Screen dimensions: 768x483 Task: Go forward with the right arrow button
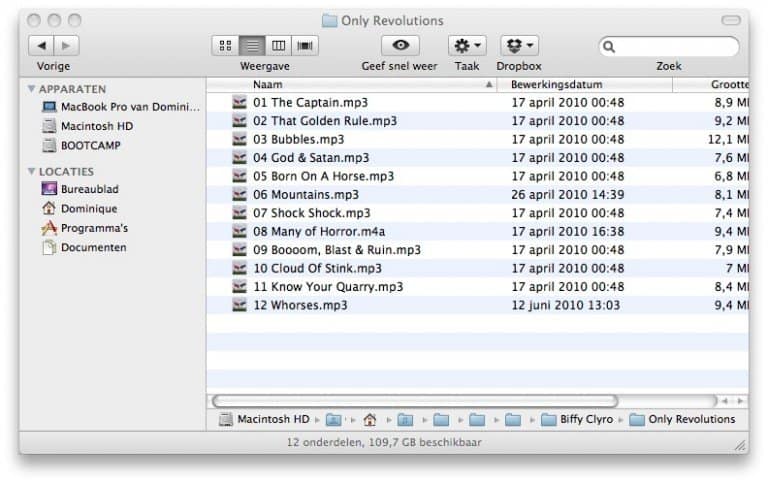66,46
